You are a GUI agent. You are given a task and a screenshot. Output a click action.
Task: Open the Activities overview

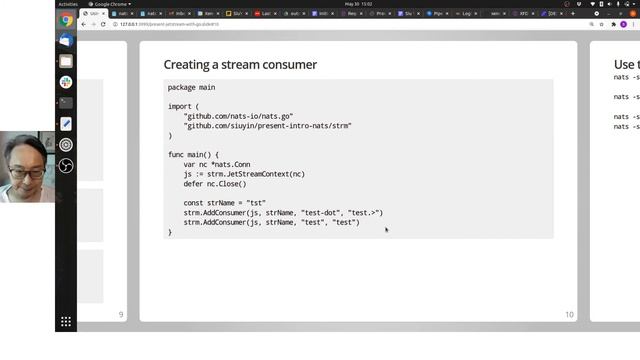point(68,4)
